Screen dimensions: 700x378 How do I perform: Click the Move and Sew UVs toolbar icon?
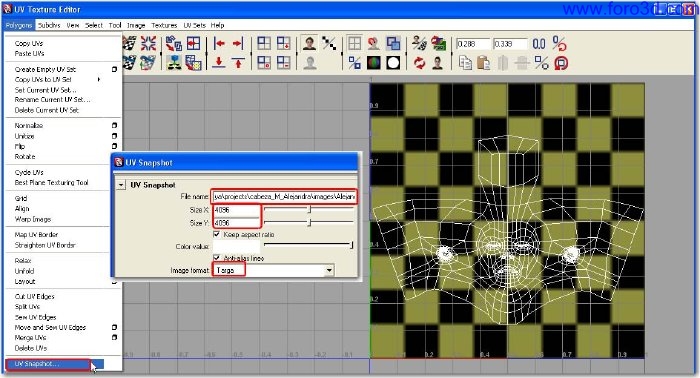coord(174,44)
